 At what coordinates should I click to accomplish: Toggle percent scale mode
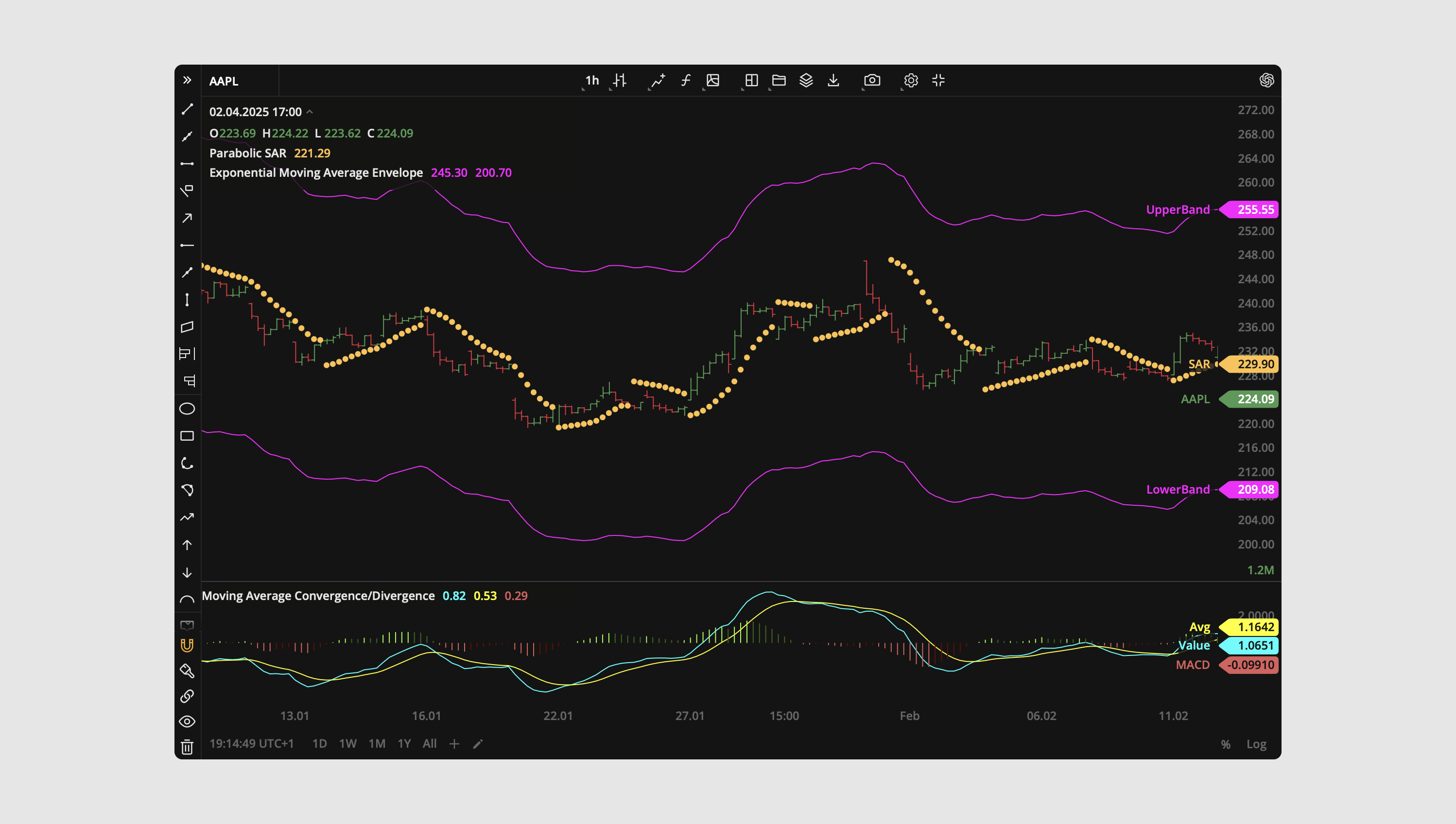pyautogui.click(x=1226, y=744)
